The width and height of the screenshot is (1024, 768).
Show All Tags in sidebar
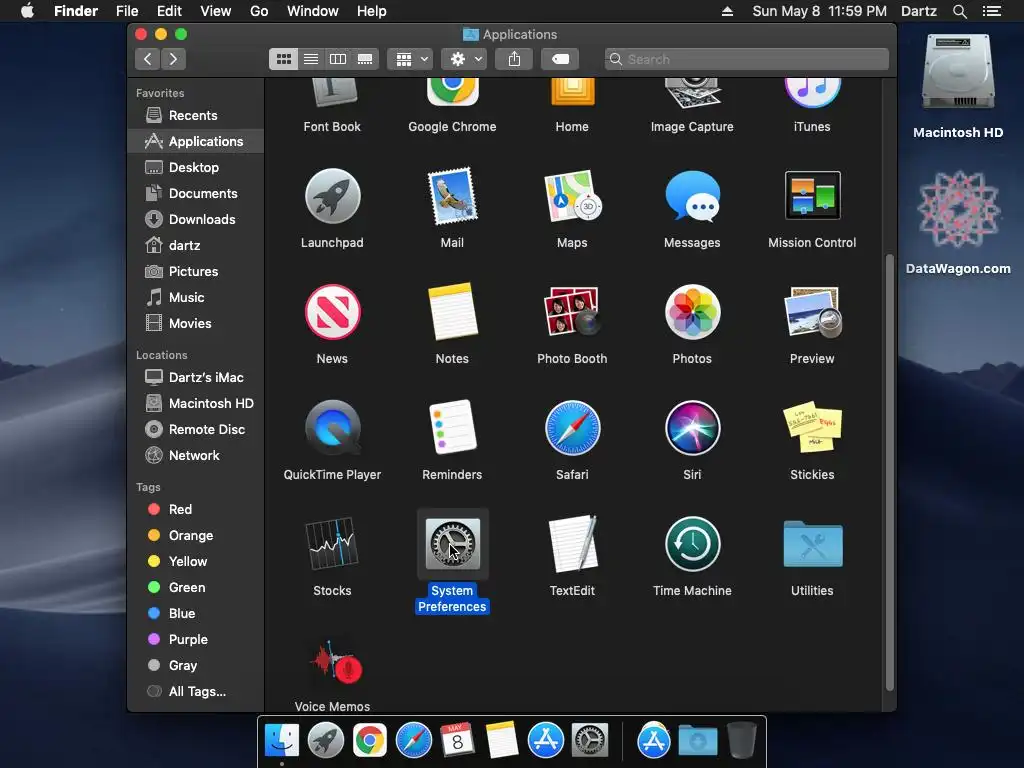tap(196, 692)
